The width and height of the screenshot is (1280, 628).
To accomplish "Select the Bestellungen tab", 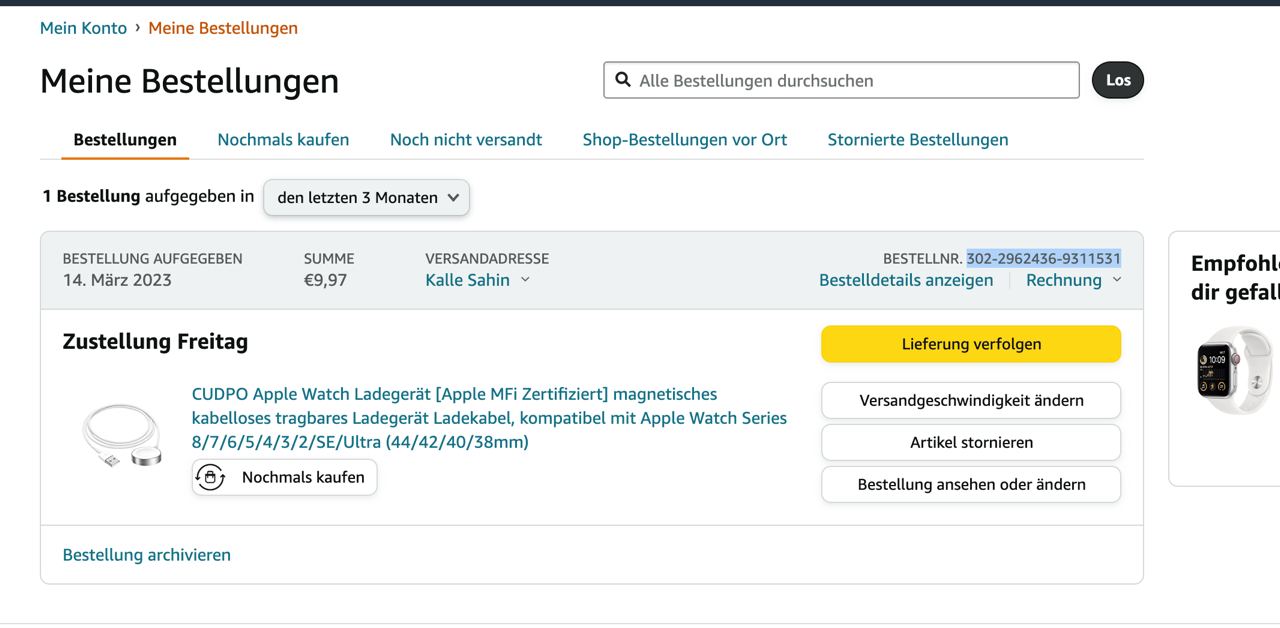I will click(x=125, y=140).
